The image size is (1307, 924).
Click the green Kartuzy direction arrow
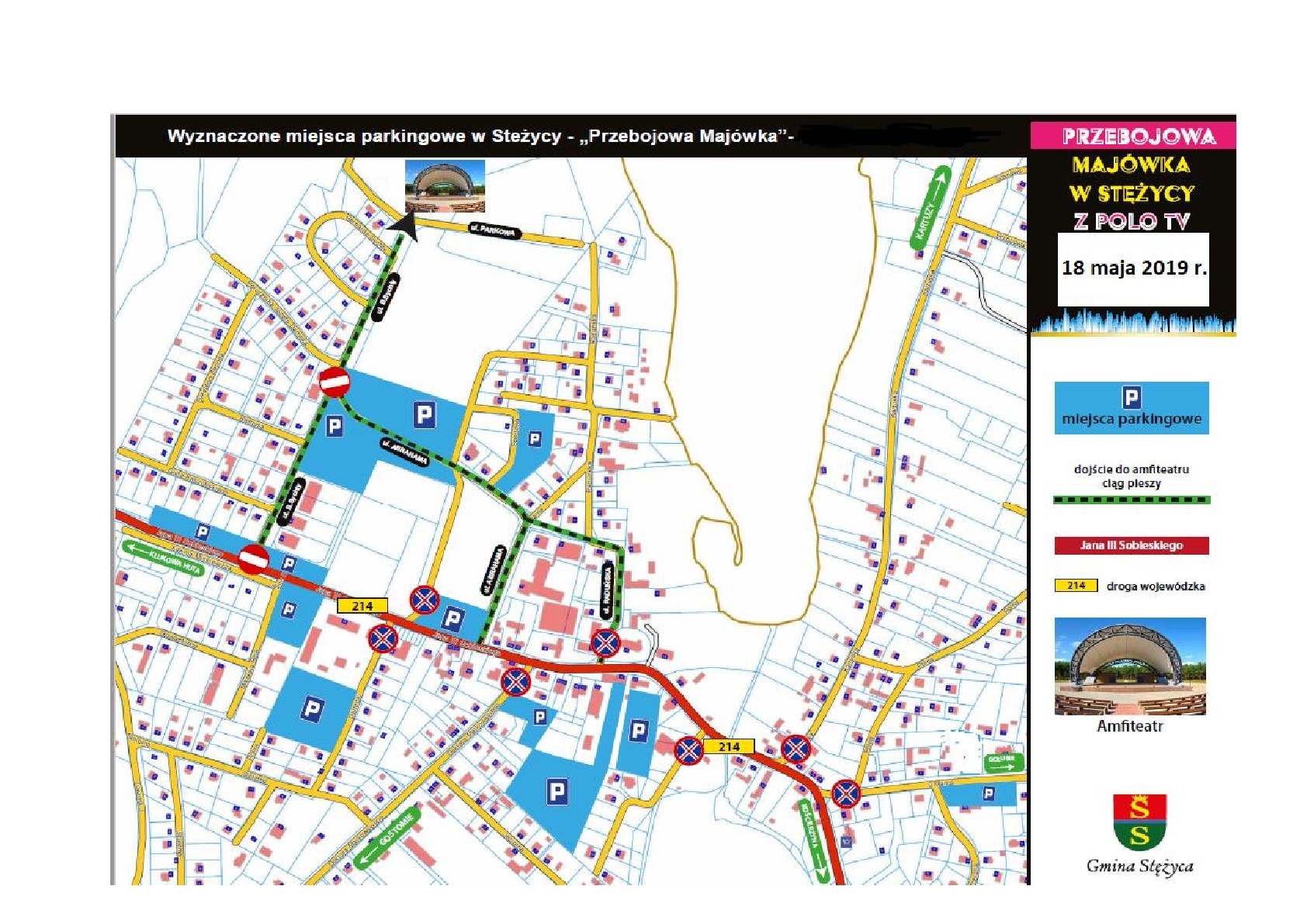coord(930,207)
